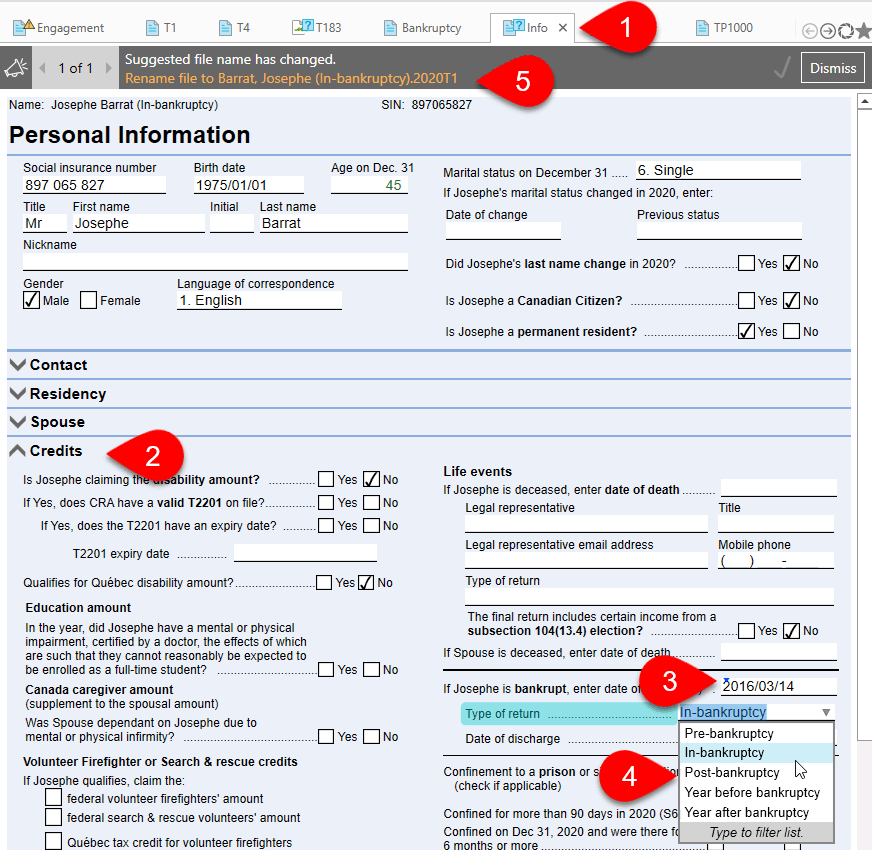872x850 pixels.
Task: Click the refresh circular arrows icon
Action: click(846, 31)
